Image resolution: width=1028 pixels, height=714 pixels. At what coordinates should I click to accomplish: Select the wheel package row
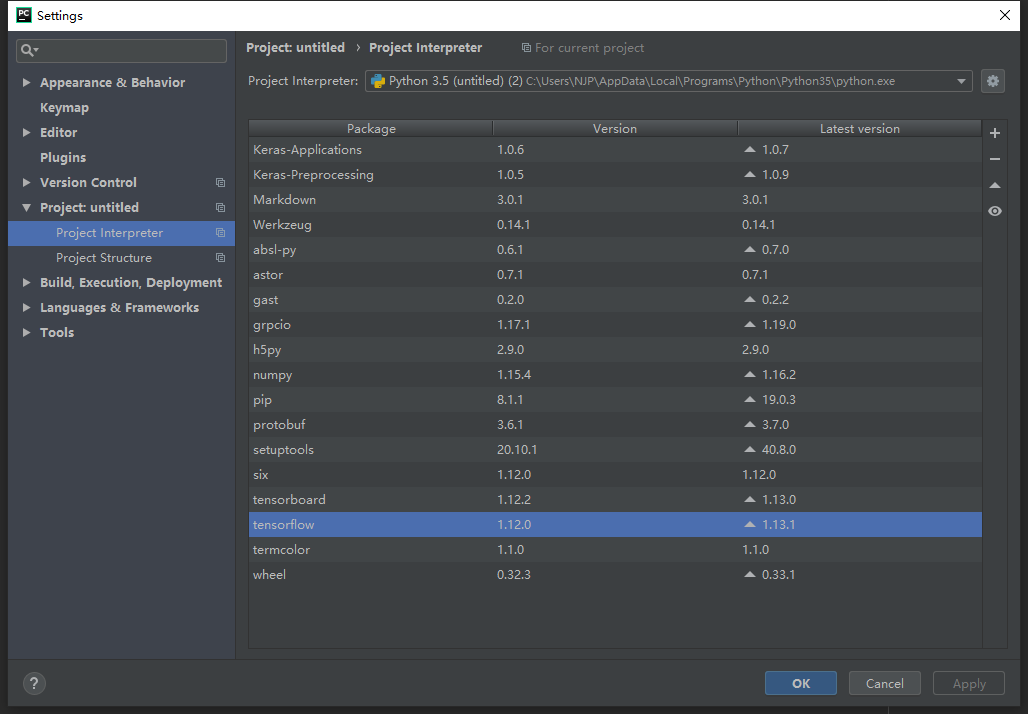[x=615, y=574]
